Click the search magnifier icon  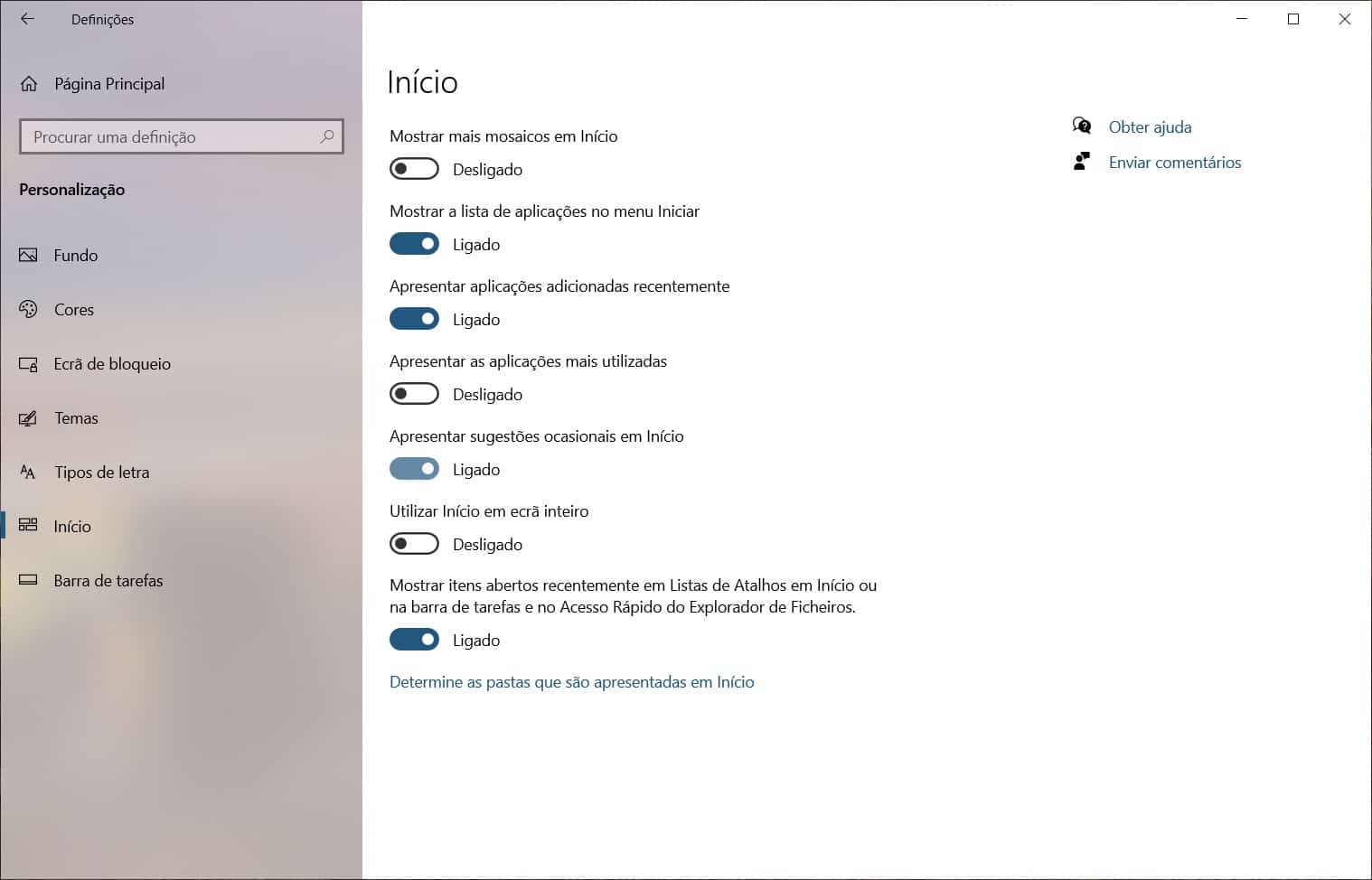pos(327,136)
